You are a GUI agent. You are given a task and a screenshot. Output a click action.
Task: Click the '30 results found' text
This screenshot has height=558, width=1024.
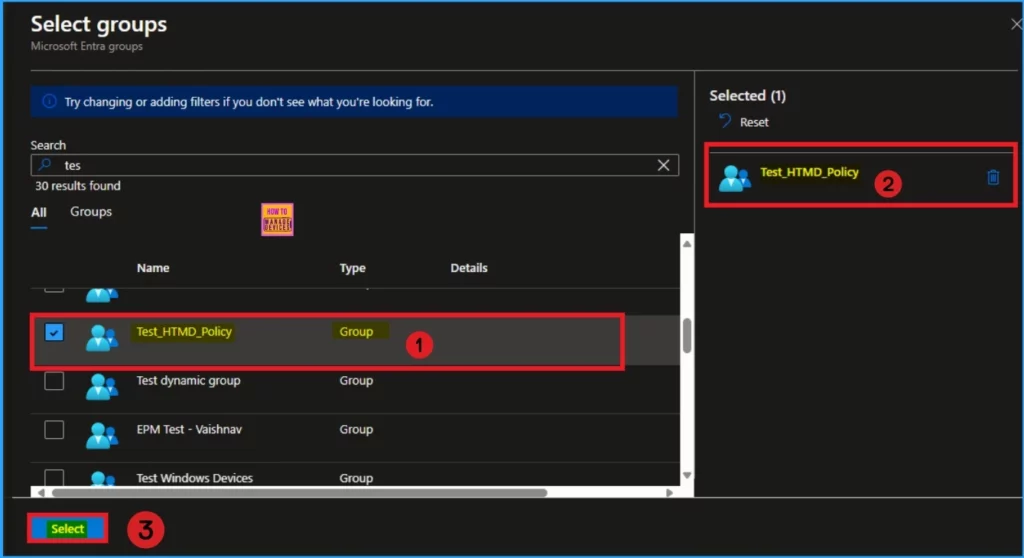tap(78, 186)
